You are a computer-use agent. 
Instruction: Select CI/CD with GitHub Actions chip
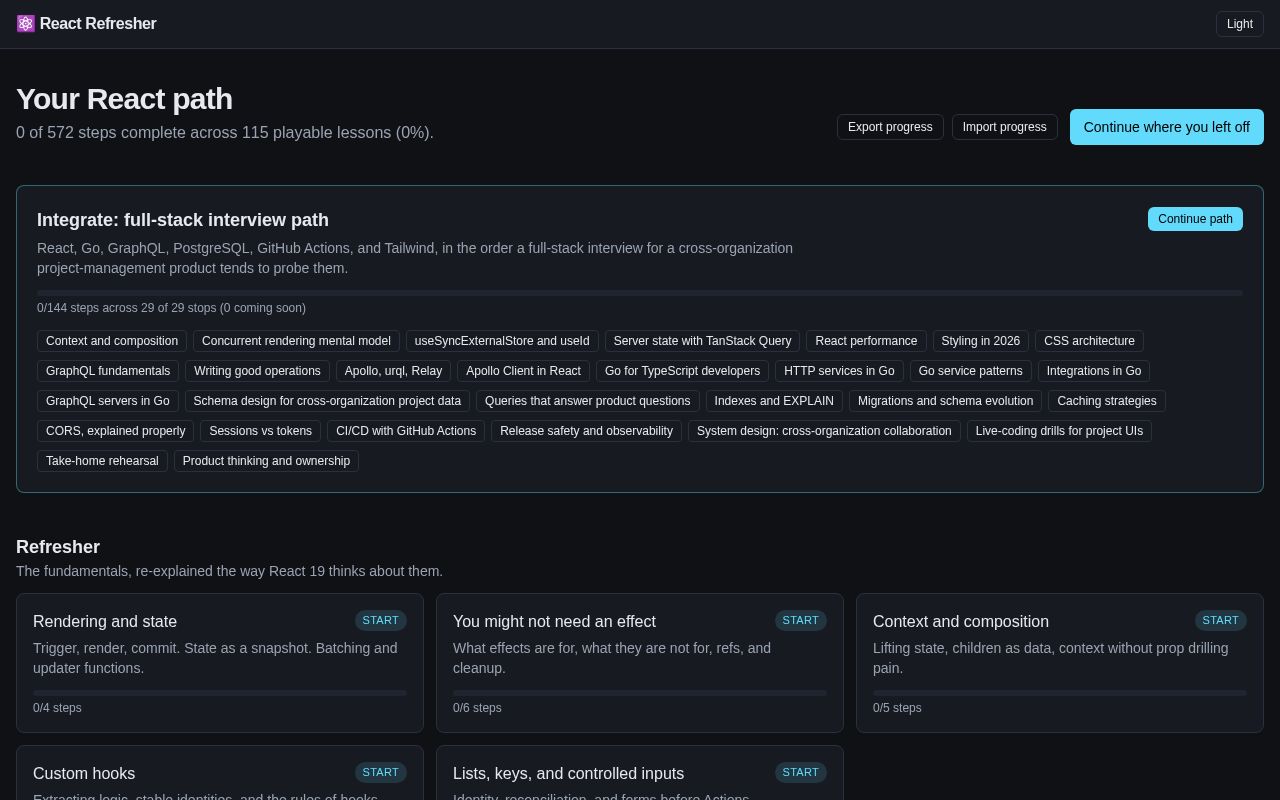click(x=406, y=431)
